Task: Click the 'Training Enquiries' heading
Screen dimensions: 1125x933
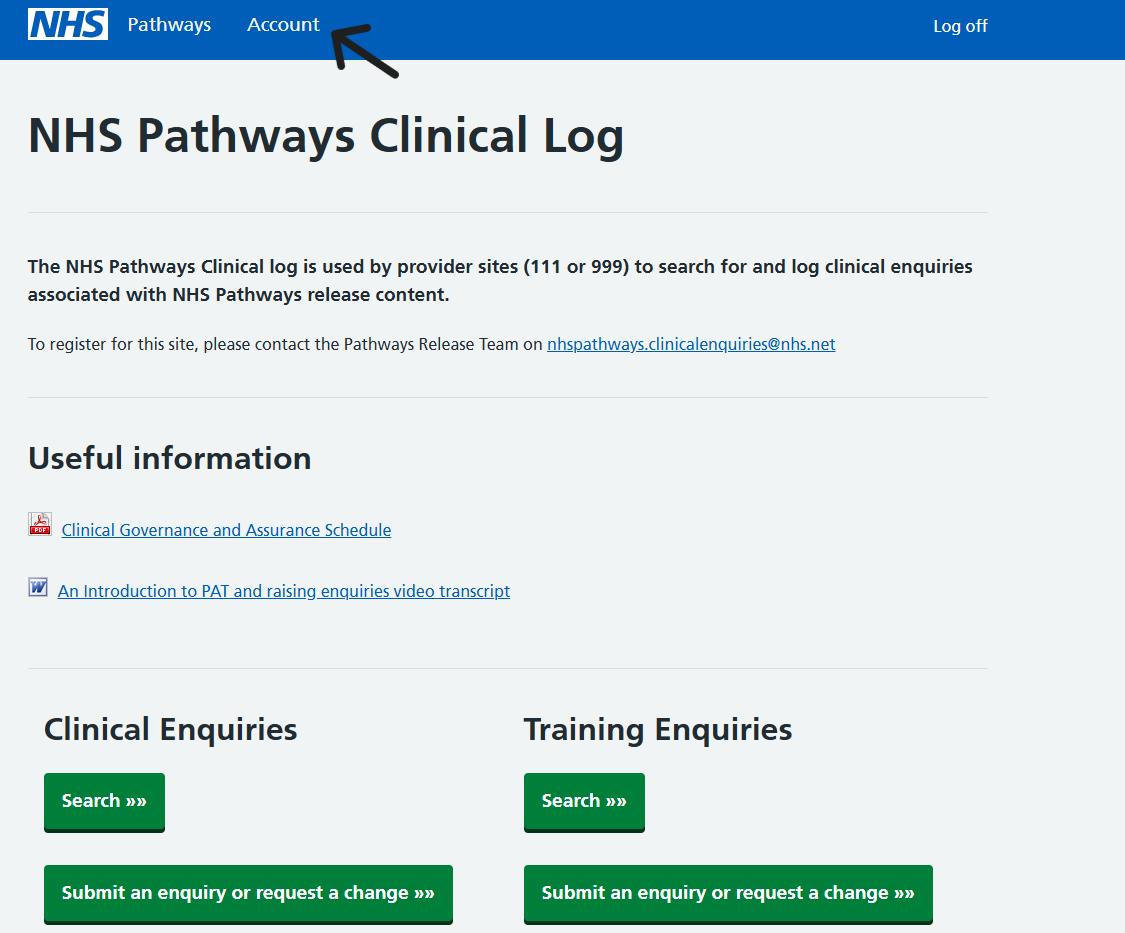Action: point(658,730)
